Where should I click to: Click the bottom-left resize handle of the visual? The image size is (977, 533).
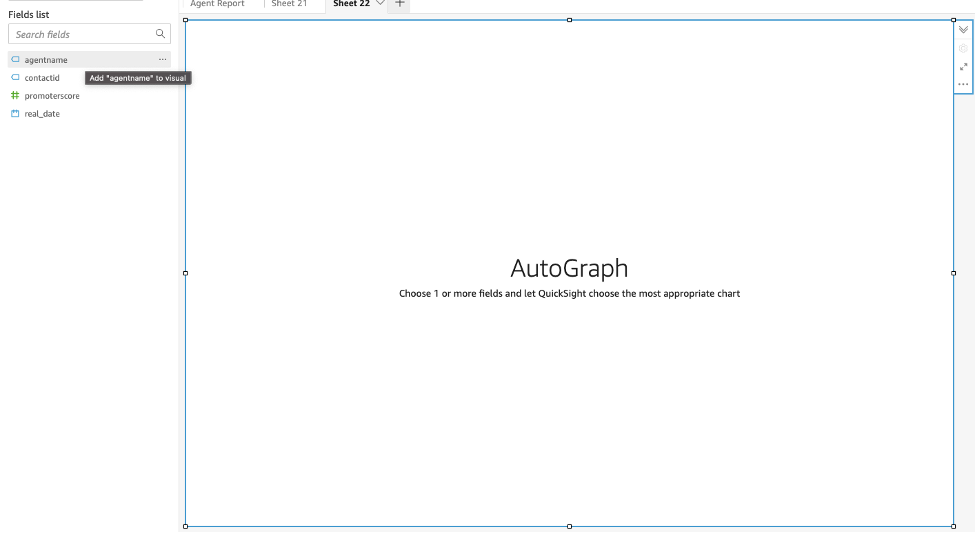(186, 527)
